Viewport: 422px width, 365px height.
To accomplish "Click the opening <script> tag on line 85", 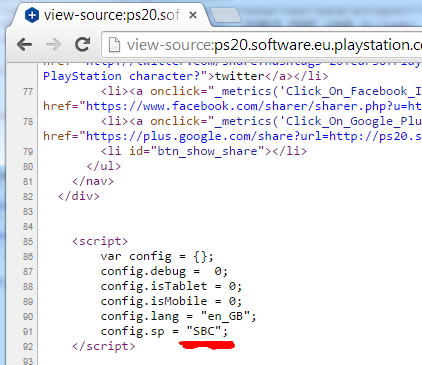I will click(100, 241).
